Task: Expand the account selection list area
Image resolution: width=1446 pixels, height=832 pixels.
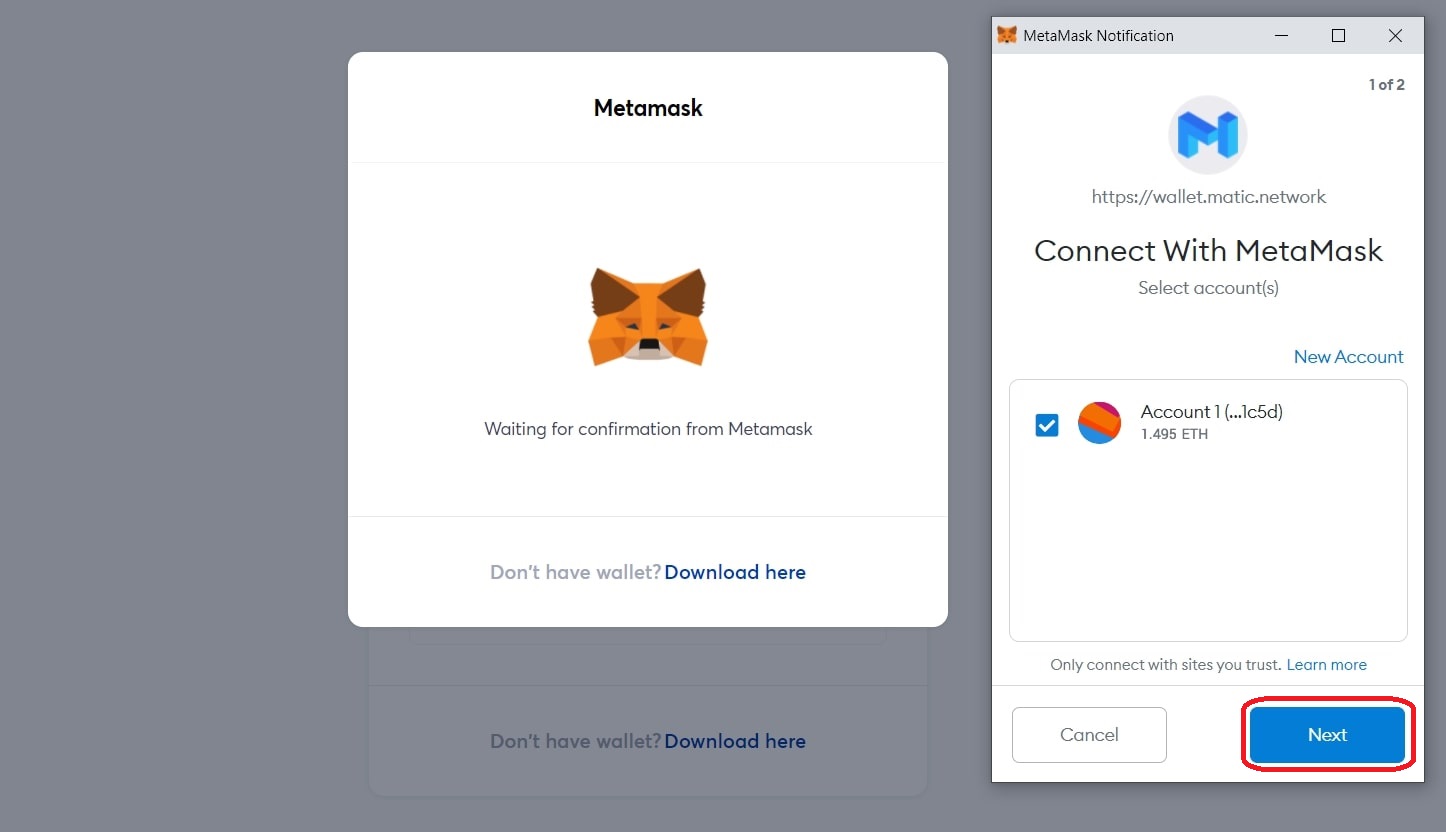Action: click(1208, 510)
